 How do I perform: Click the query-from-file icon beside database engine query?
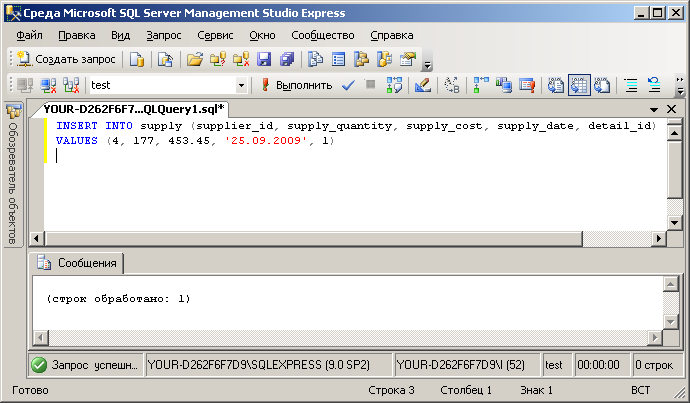pyautogui.click(x=165, y=59)
